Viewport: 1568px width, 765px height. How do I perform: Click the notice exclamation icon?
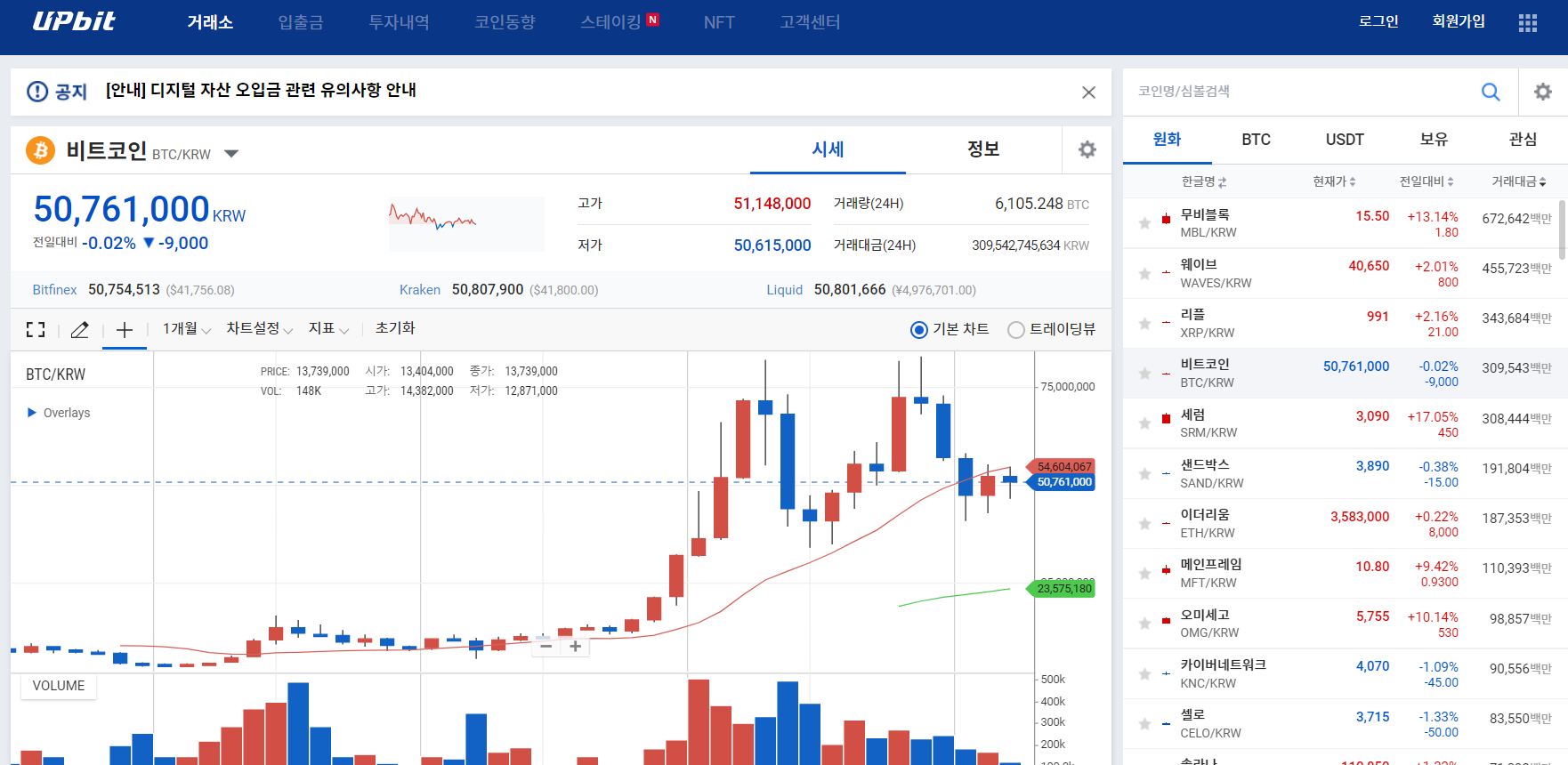click(x=37, y=92)
